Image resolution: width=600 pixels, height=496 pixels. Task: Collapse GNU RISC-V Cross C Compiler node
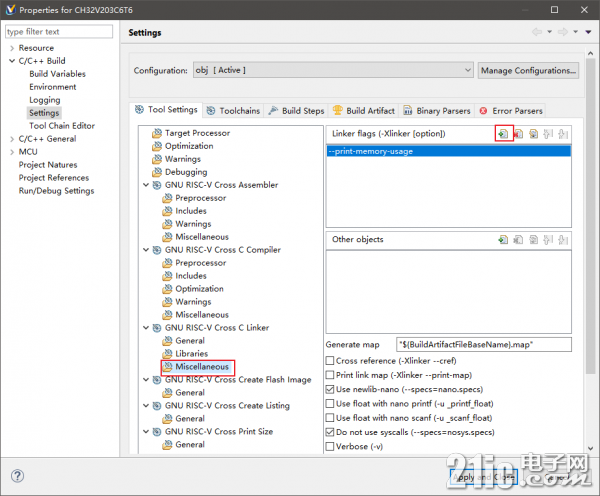(146, 250)
